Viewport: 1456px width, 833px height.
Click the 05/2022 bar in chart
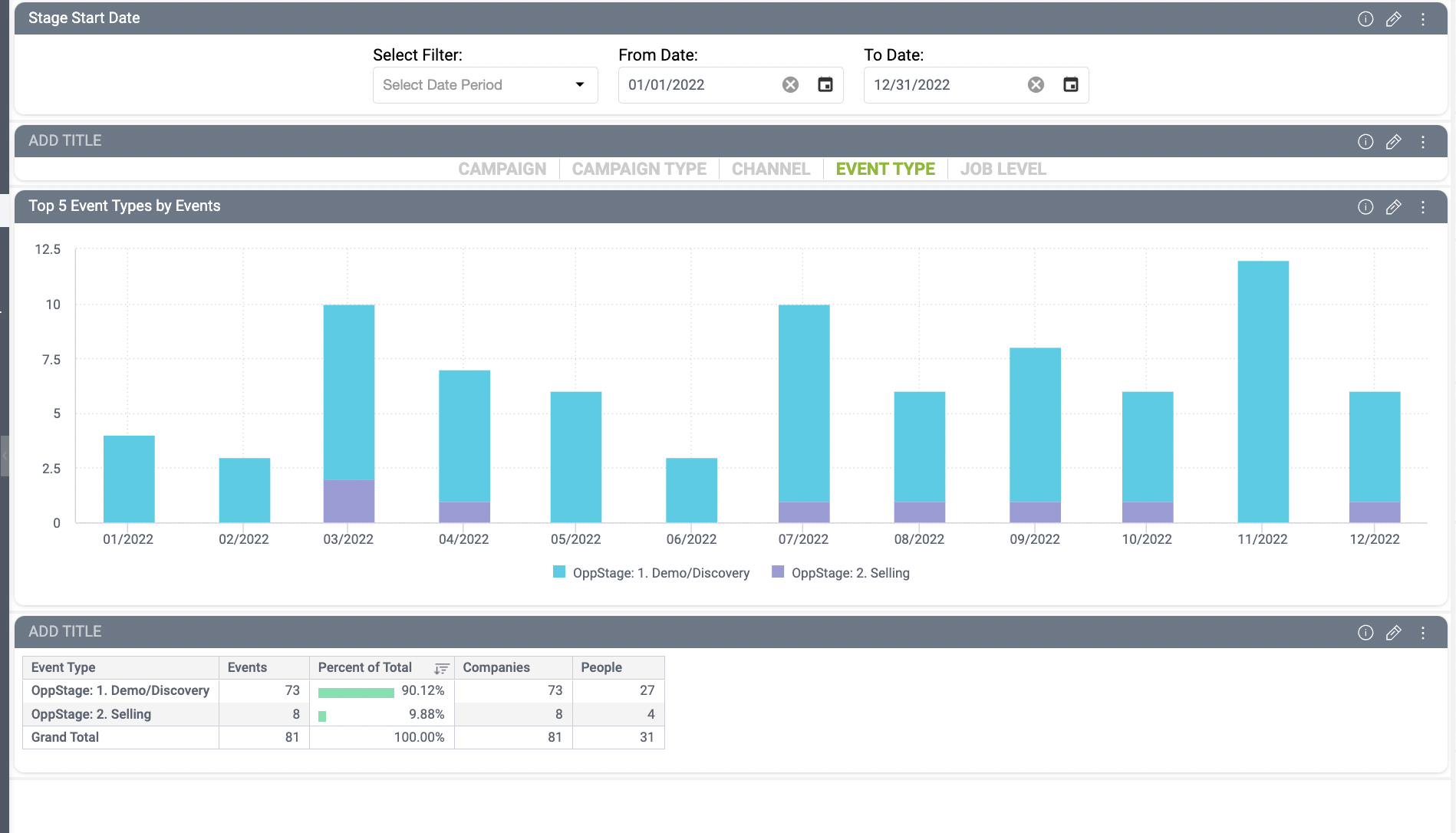point(576,457)
